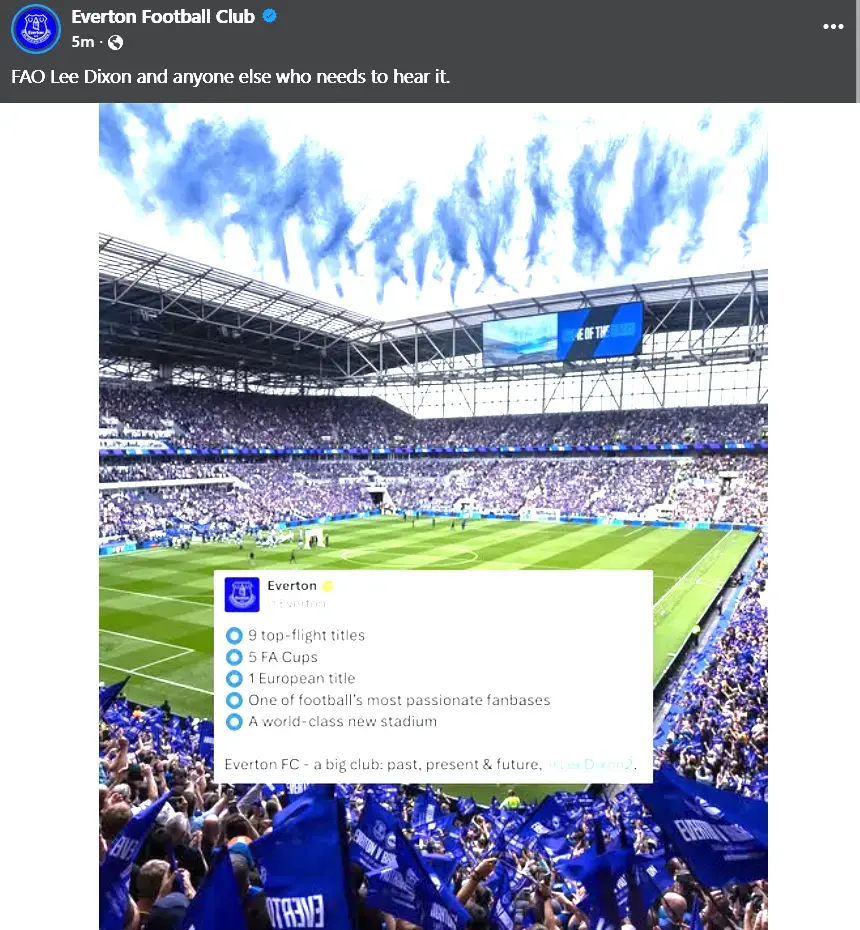Open the Everton Football Club profile picture
The width and height of the screenshot is (860, 930).
(x=36, y=28)
